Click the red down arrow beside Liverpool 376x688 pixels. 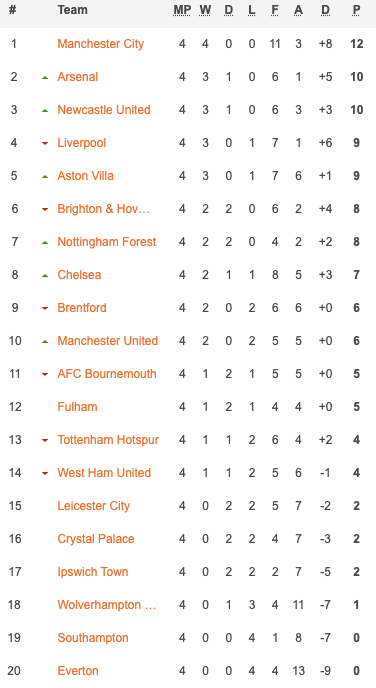tap(45, 143)
